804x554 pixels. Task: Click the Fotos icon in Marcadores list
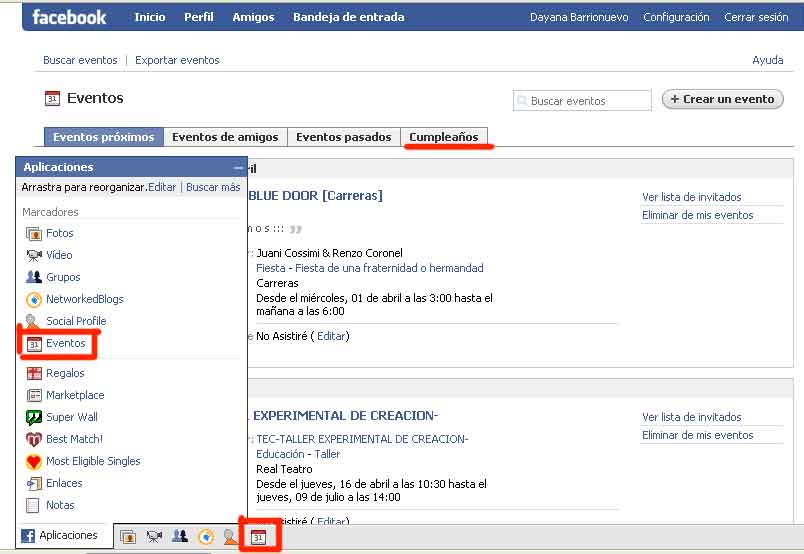click(x=34, y=234)
